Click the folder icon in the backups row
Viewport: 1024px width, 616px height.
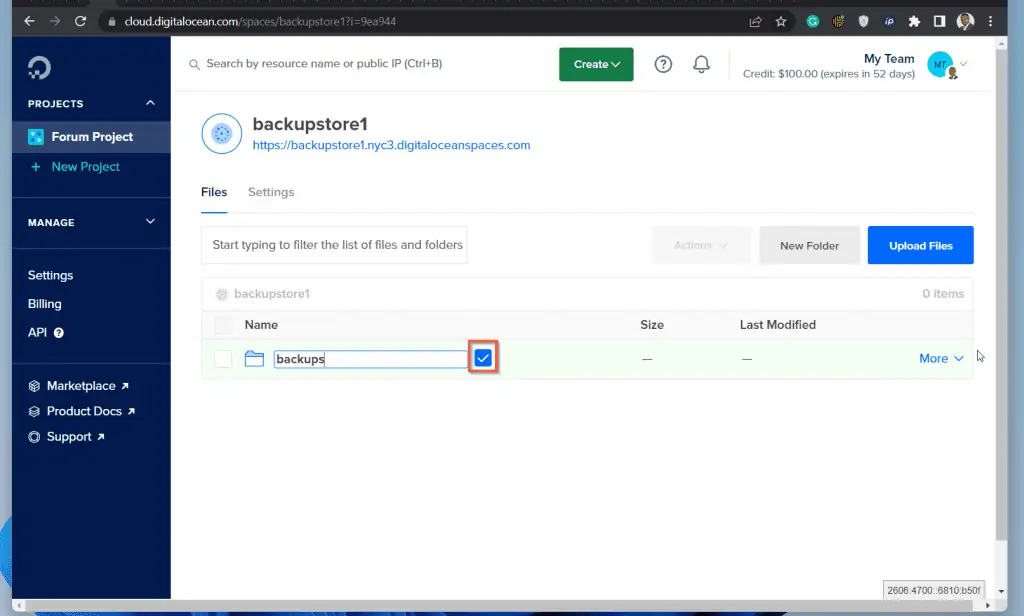(254, 359)
